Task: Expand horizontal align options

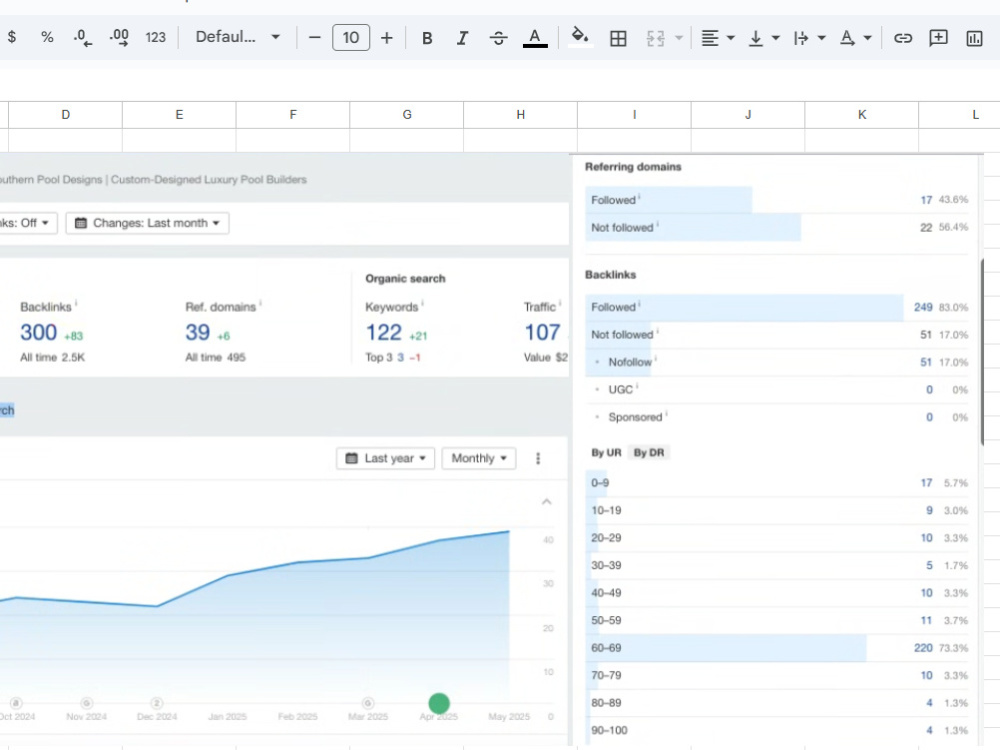Action: [x=717, y=38]
